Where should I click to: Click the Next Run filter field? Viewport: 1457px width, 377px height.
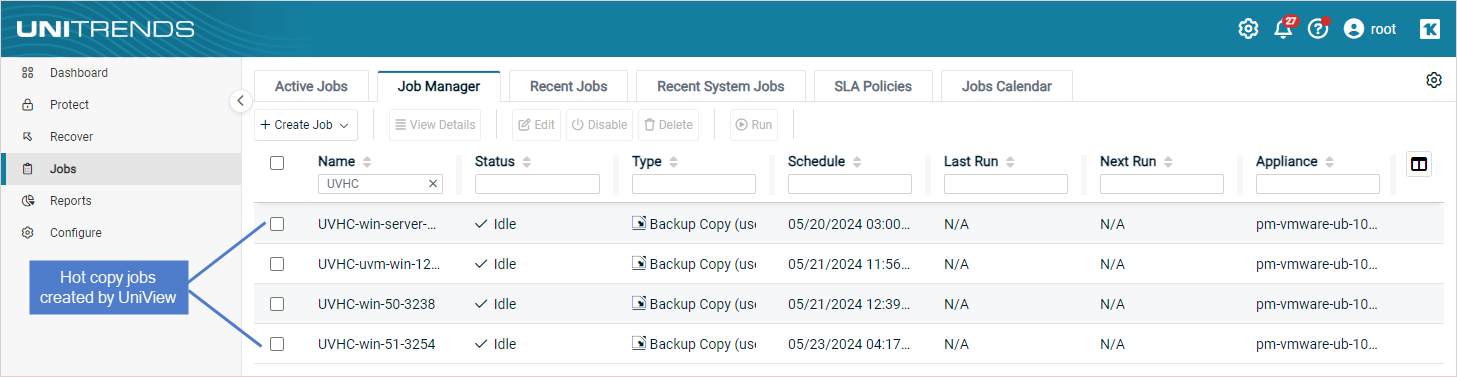coord(1162,184)
